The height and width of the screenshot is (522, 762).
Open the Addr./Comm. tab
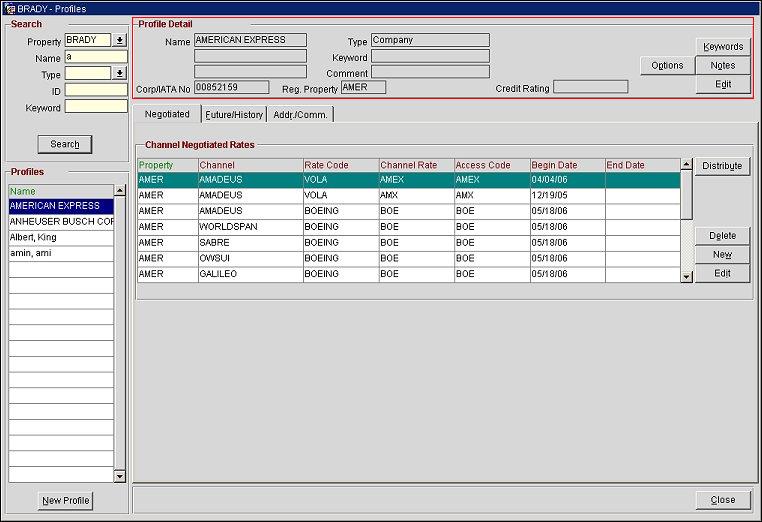(301, 115)
